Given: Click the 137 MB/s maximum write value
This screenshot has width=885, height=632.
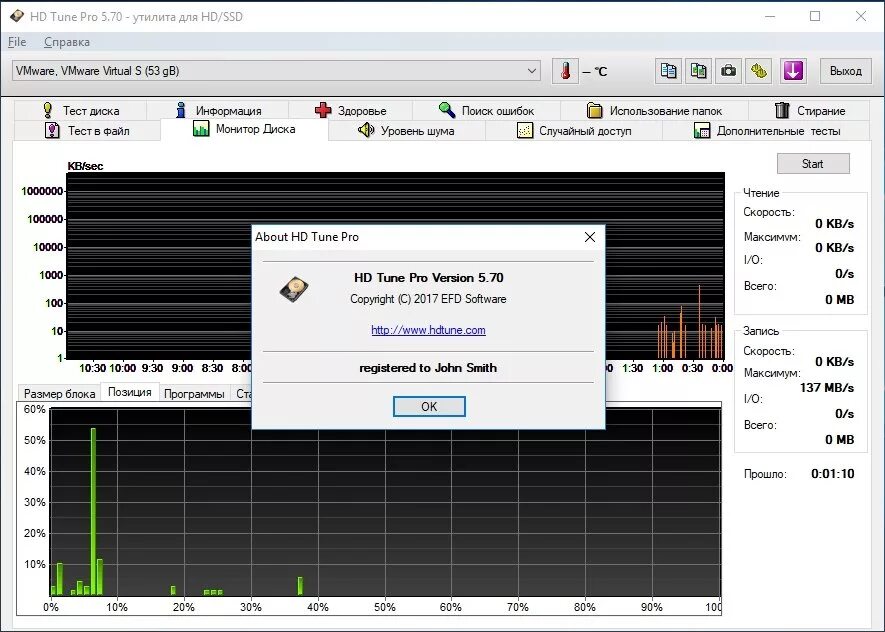Looking at the screenshot, I should (826, 388).
